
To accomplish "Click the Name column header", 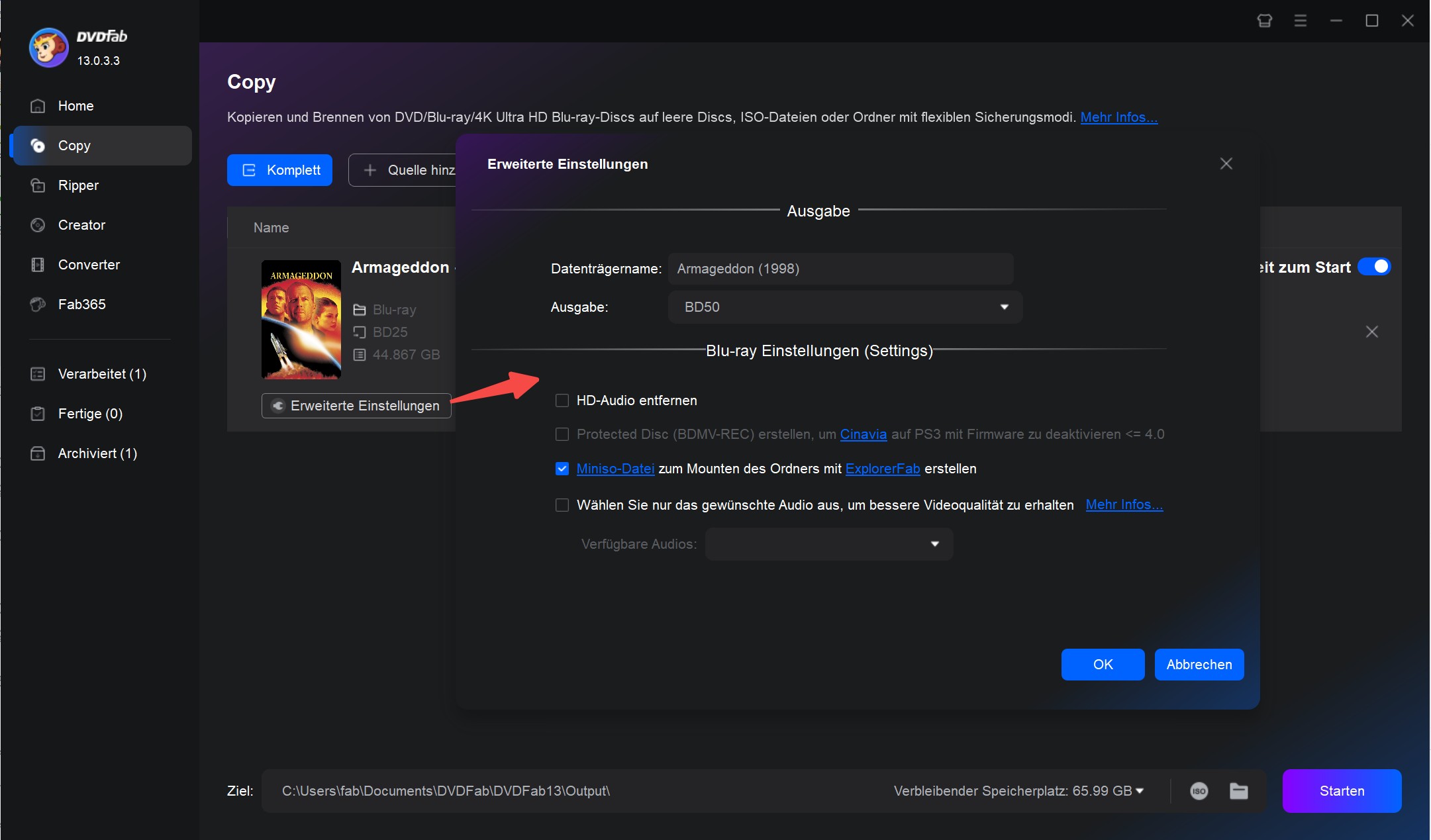I will pos(271,228).
